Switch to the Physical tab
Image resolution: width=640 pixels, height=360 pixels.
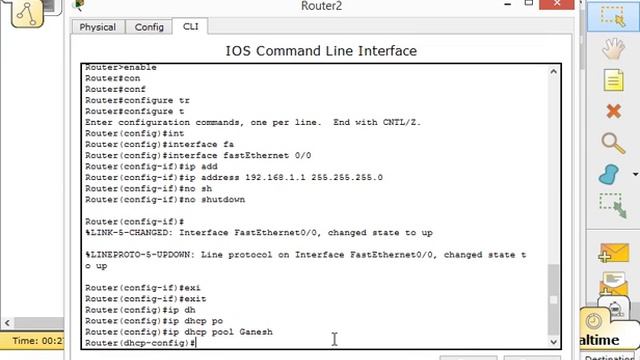tap(98, 27)
